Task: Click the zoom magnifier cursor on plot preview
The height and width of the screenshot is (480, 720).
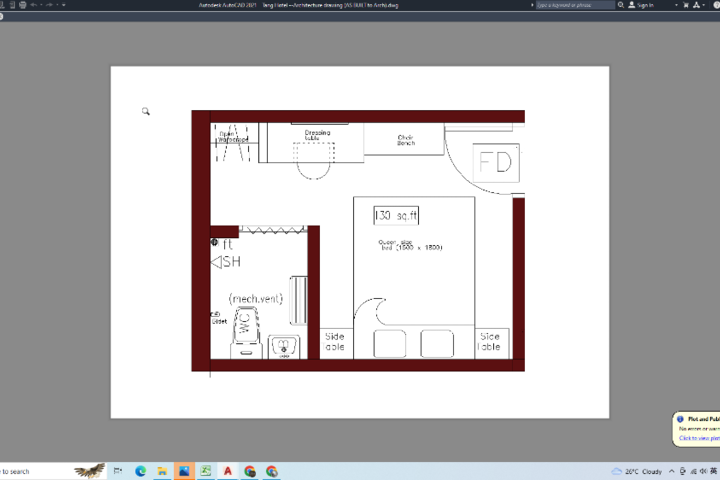Action: 146,111
